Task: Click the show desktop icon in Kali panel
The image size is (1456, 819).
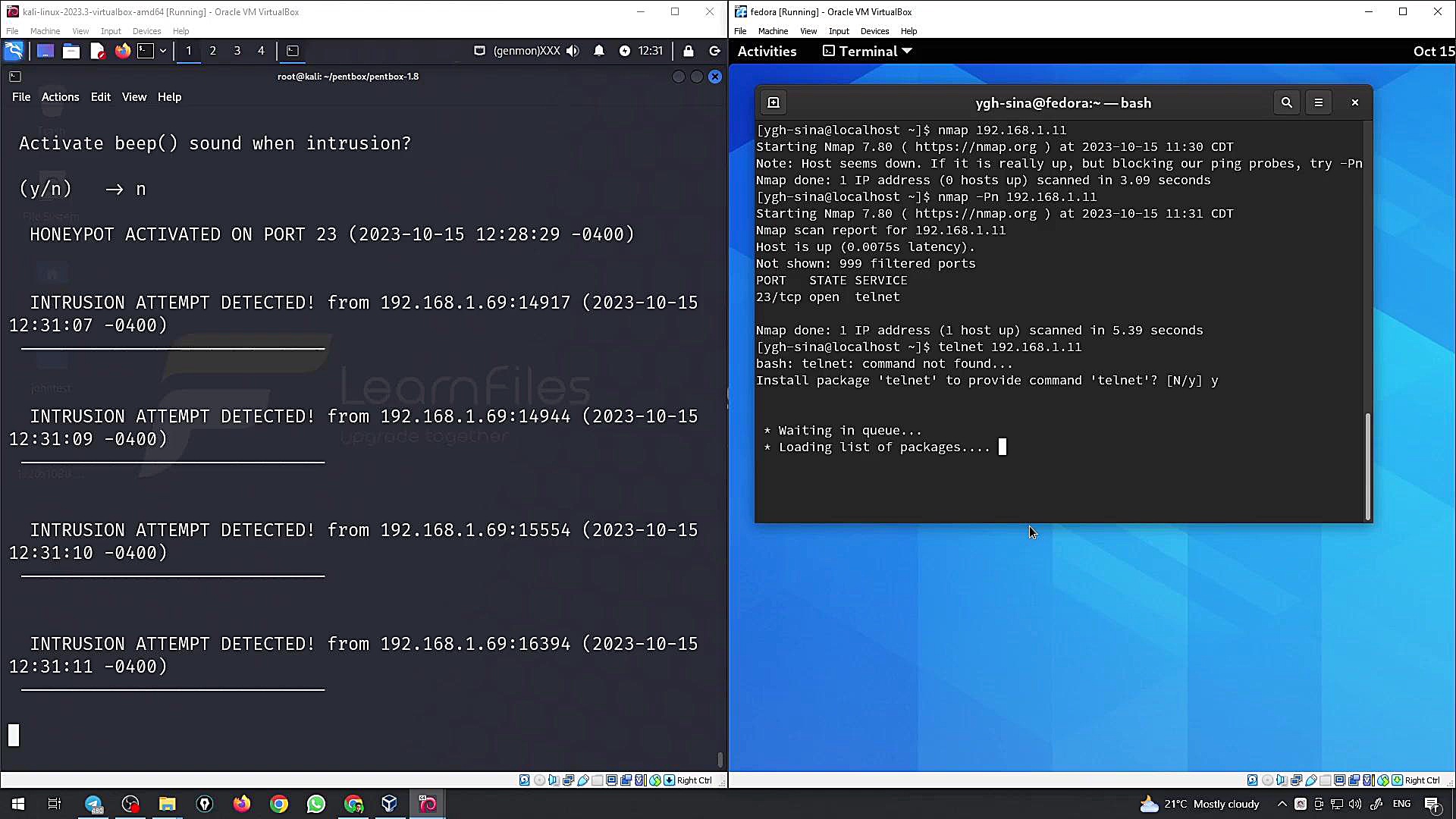Action: (45, 51)
